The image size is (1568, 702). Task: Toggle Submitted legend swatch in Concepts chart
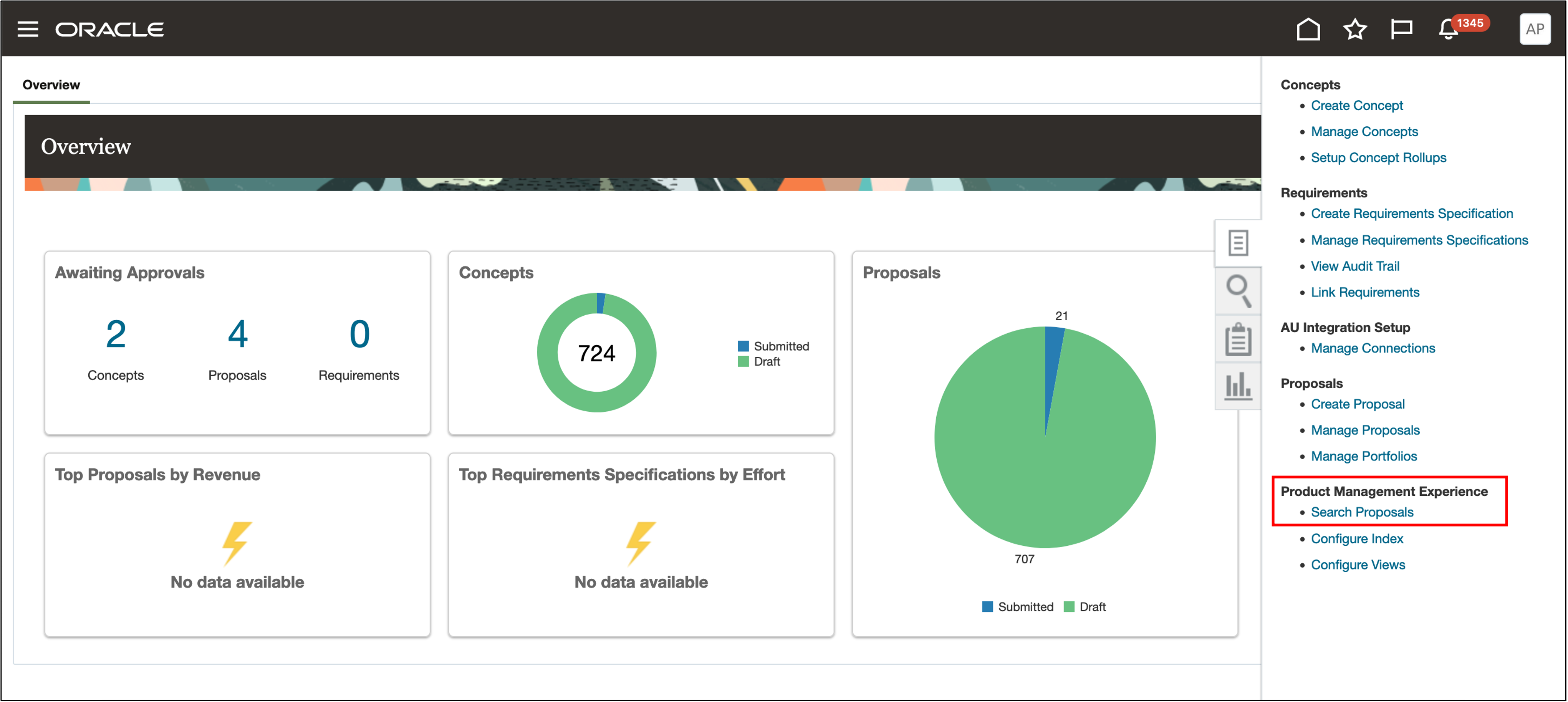pyautogui.click(x=743, y=346)
